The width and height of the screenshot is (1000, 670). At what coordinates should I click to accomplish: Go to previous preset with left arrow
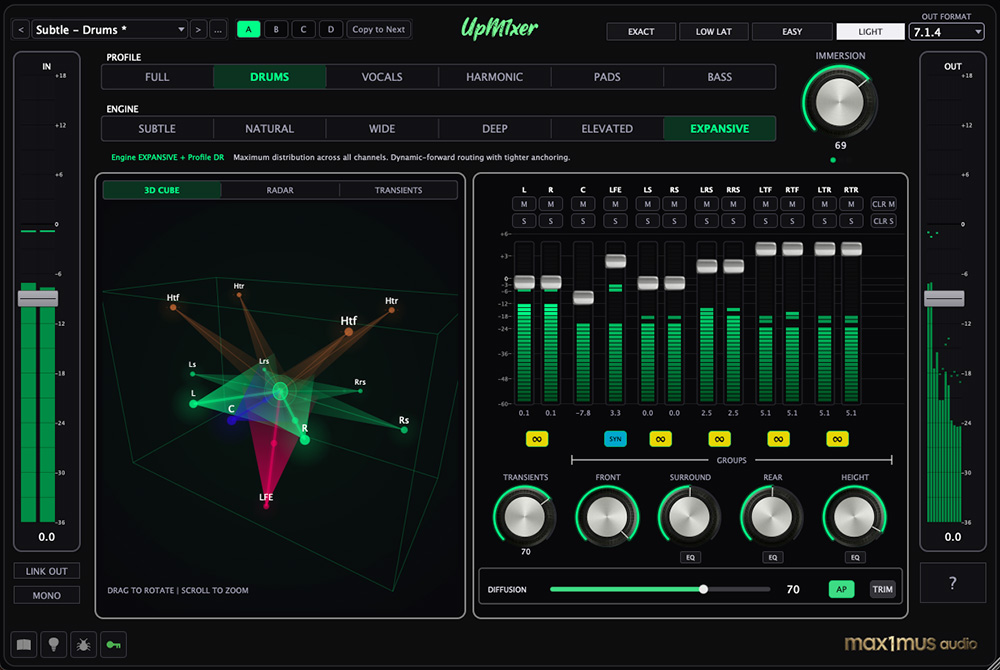[20, 30]
